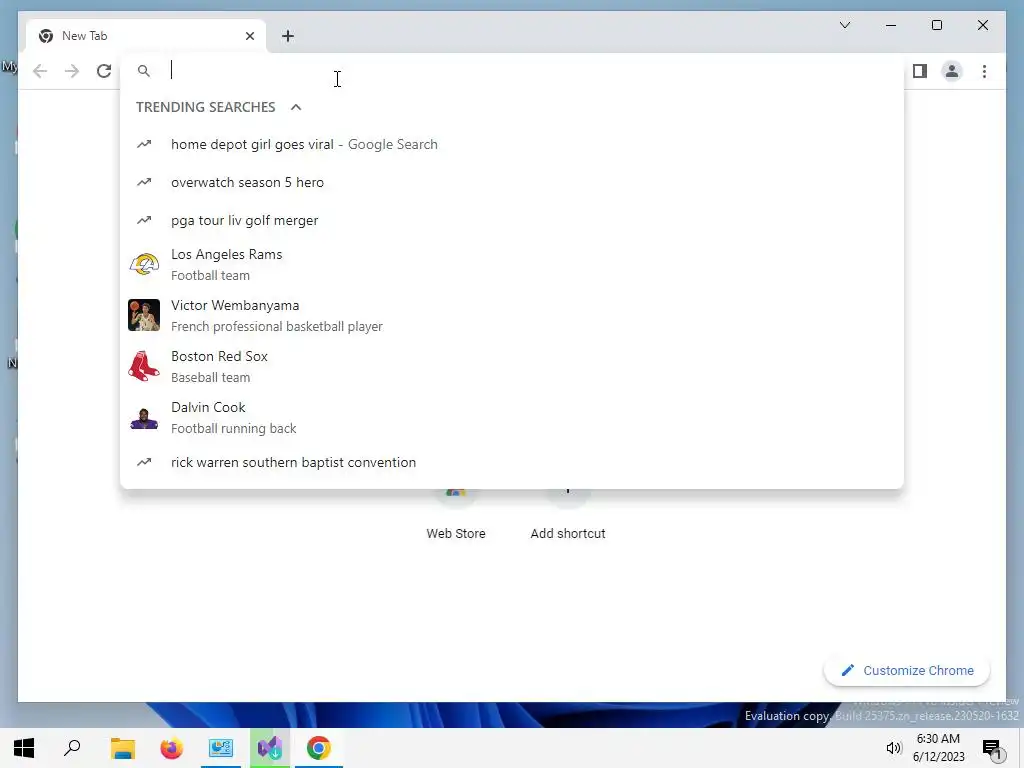The height and width of the screenshot is (768, 1024).
Task: Click the Los Angeles Rams logo thumbnail
Action: (144, 264)
